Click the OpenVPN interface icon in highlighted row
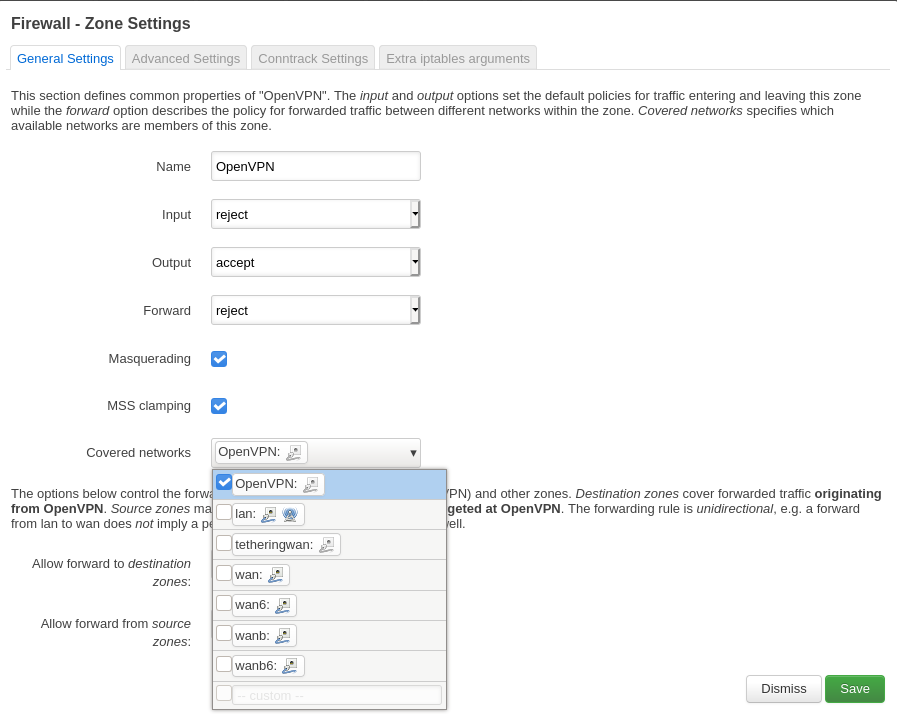This screenshot has height=714, width=897. click(x=311, y=484)
